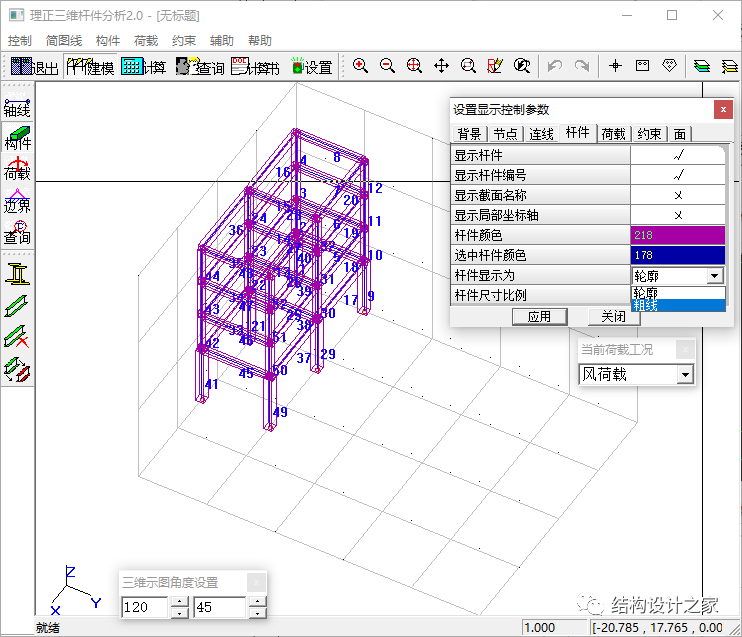Click the 应用 apply button

(539, 317)
